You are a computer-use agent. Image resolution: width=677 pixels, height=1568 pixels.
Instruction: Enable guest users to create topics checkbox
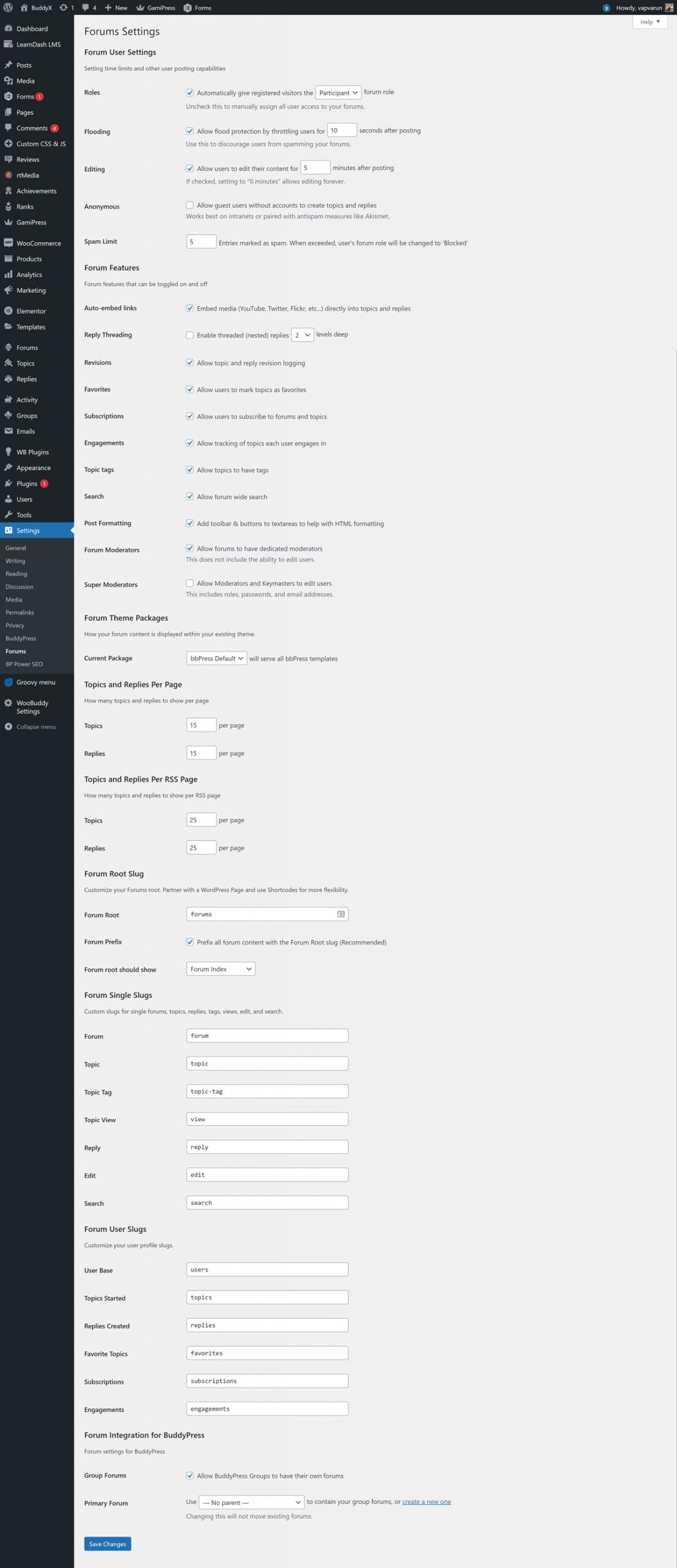click(x=190, y=205)
